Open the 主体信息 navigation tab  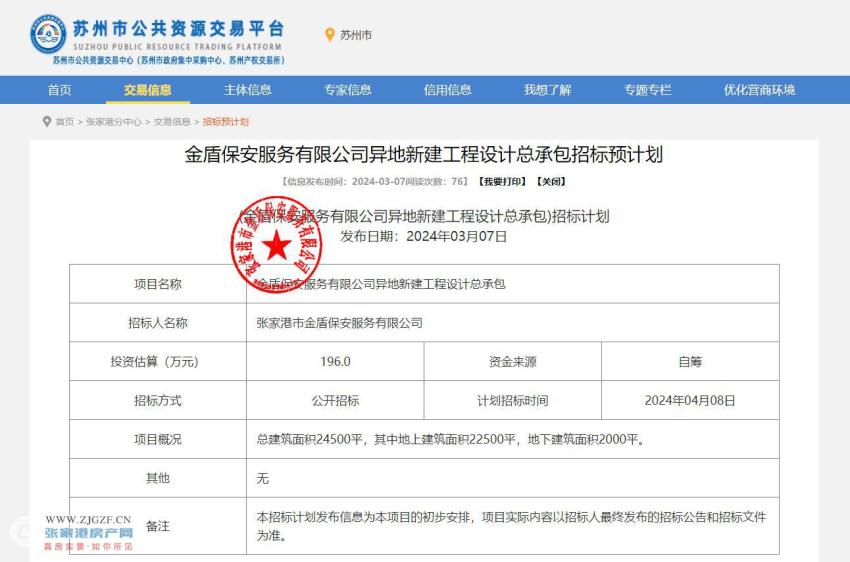coord(247,90)
